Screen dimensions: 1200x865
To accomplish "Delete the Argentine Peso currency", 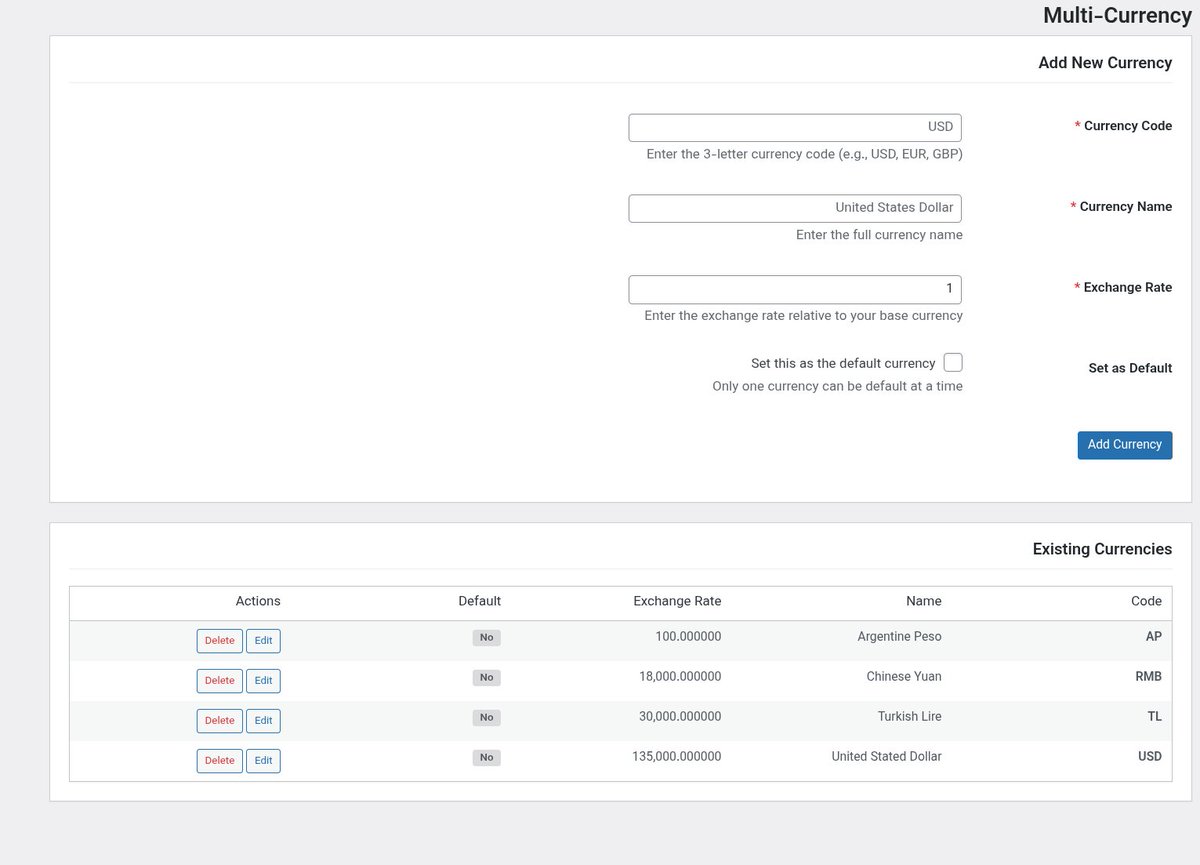I will click(219, 641).
